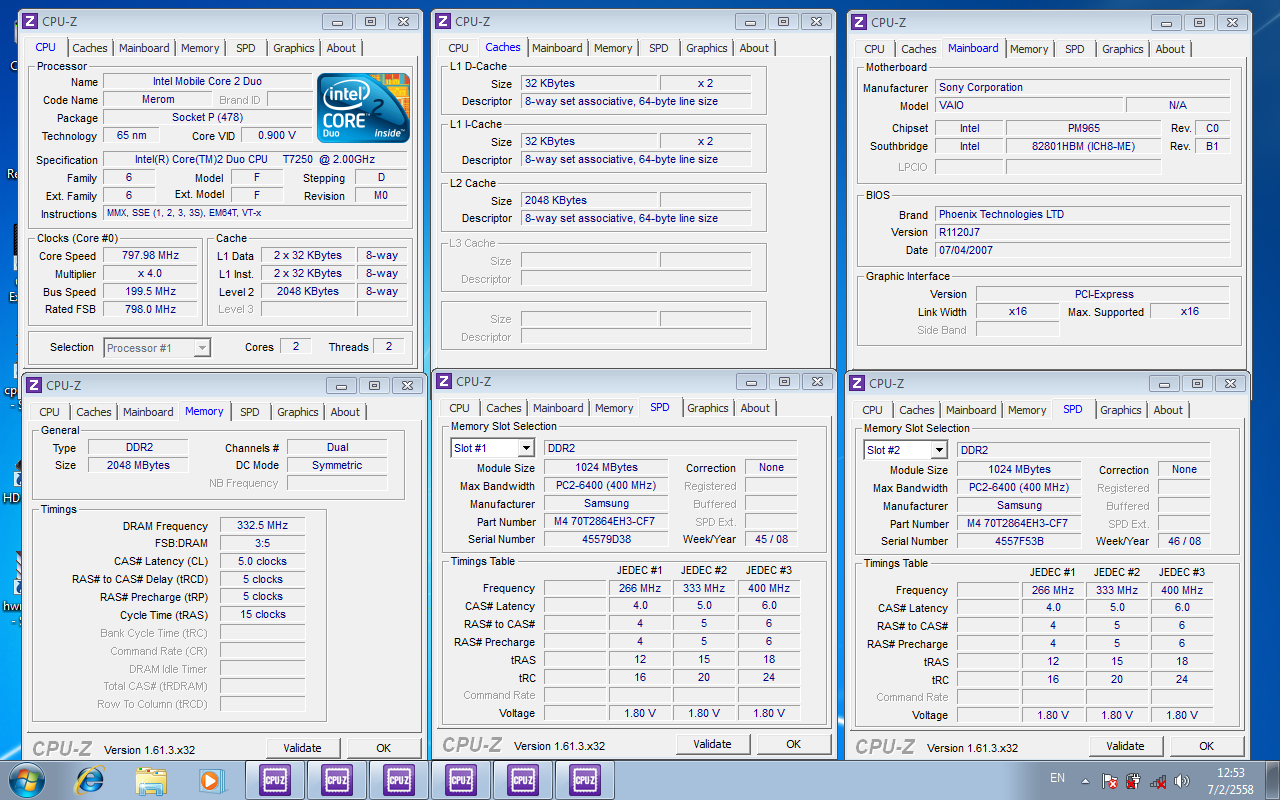Open the About tab in Slot #2 SPD window

1168,410
